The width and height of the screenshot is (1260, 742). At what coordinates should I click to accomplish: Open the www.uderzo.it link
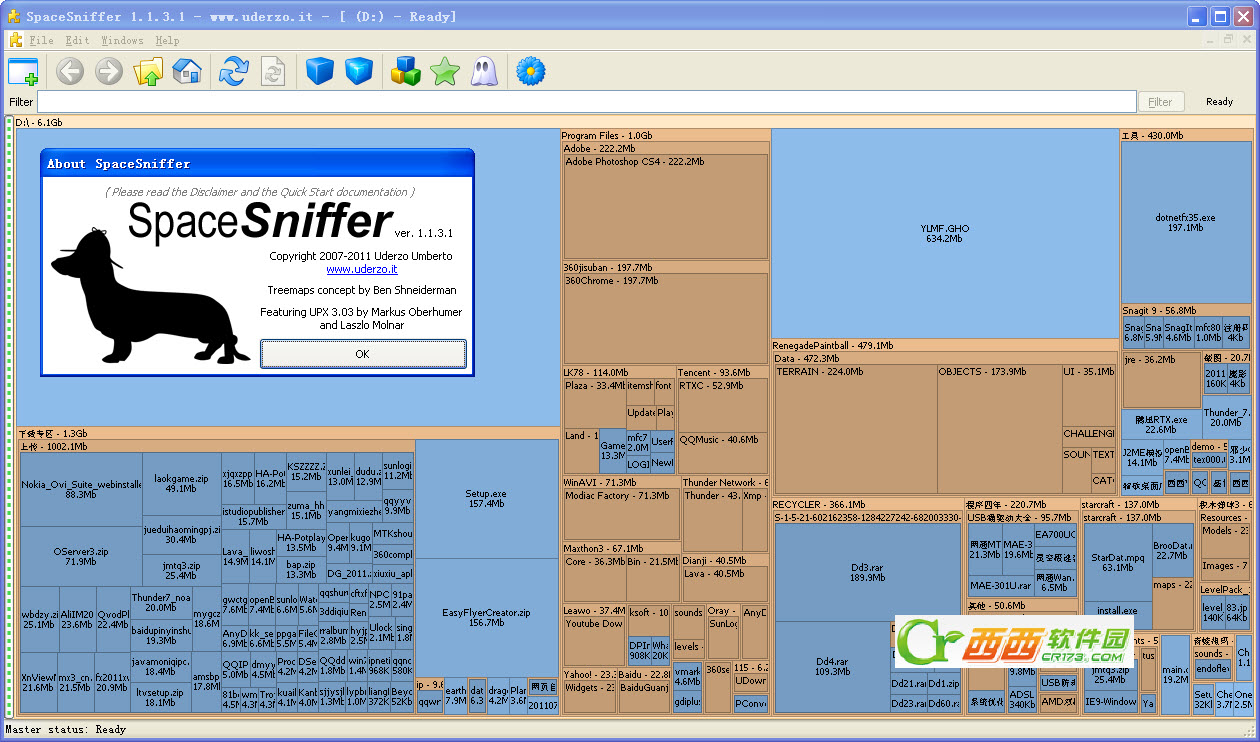(x=362, y=269)
